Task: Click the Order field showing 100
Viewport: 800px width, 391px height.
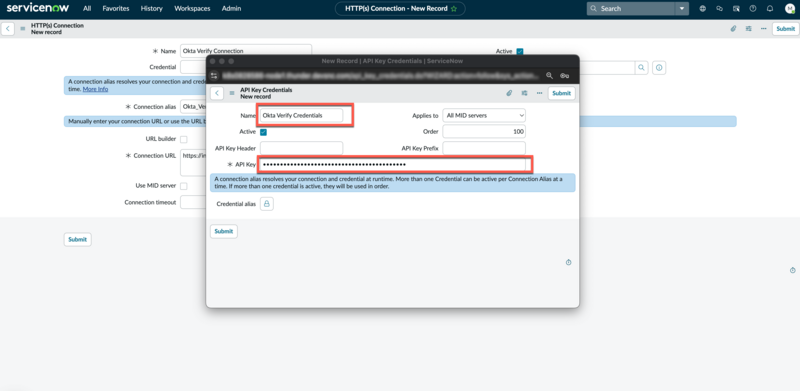Action: (x=484, y=132)
